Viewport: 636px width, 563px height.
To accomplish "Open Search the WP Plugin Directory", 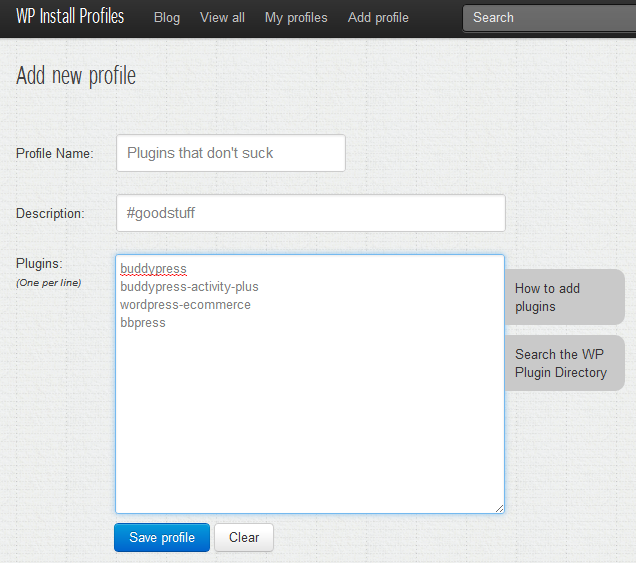I will click(564, 363).
